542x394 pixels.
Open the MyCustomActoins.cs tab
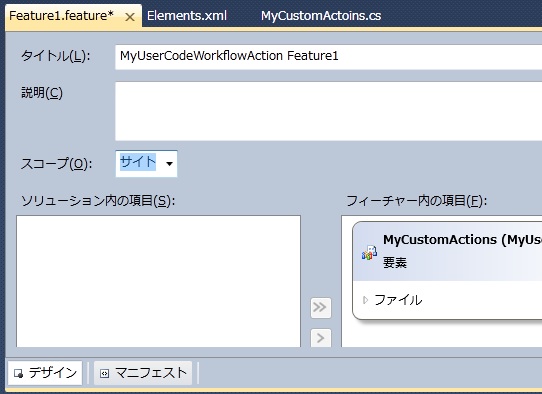point(321,16)
